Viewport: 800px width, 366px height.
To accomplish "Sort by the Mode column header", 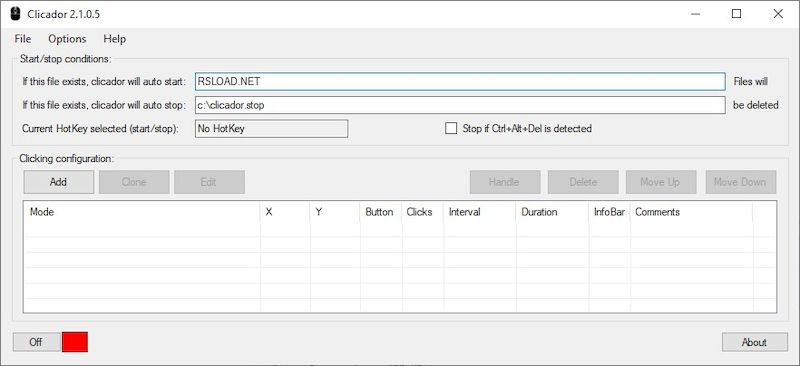I will click(142, 212).
